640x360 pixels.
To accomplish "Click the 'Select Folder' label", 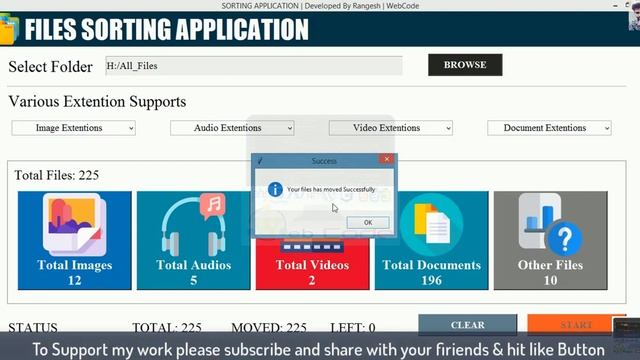I will pyautogui.click(x=51, y=67).
